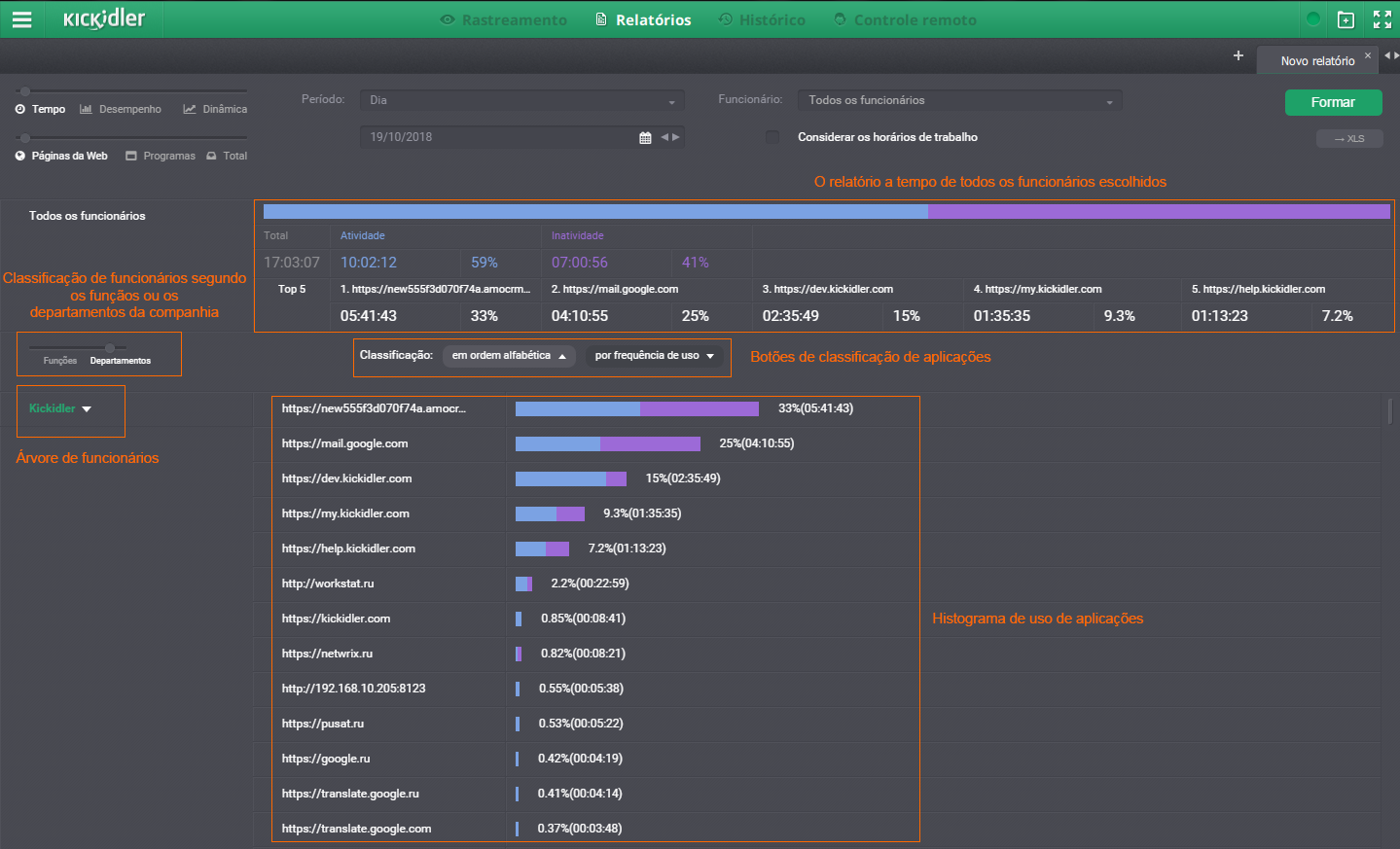This screenshot has height=849, width=1400.
Task: Click the Formar button
Action: pos(1333,102)
